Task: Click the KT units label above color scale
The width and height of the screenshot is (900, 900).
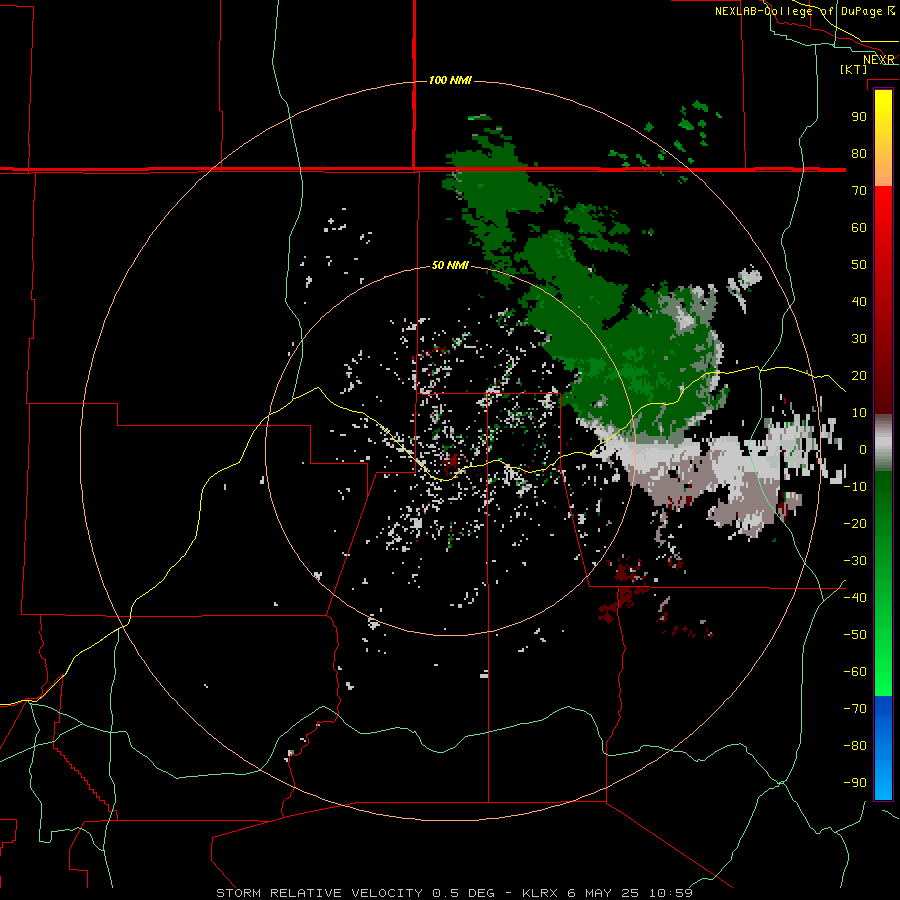Action: coord(853,69)
